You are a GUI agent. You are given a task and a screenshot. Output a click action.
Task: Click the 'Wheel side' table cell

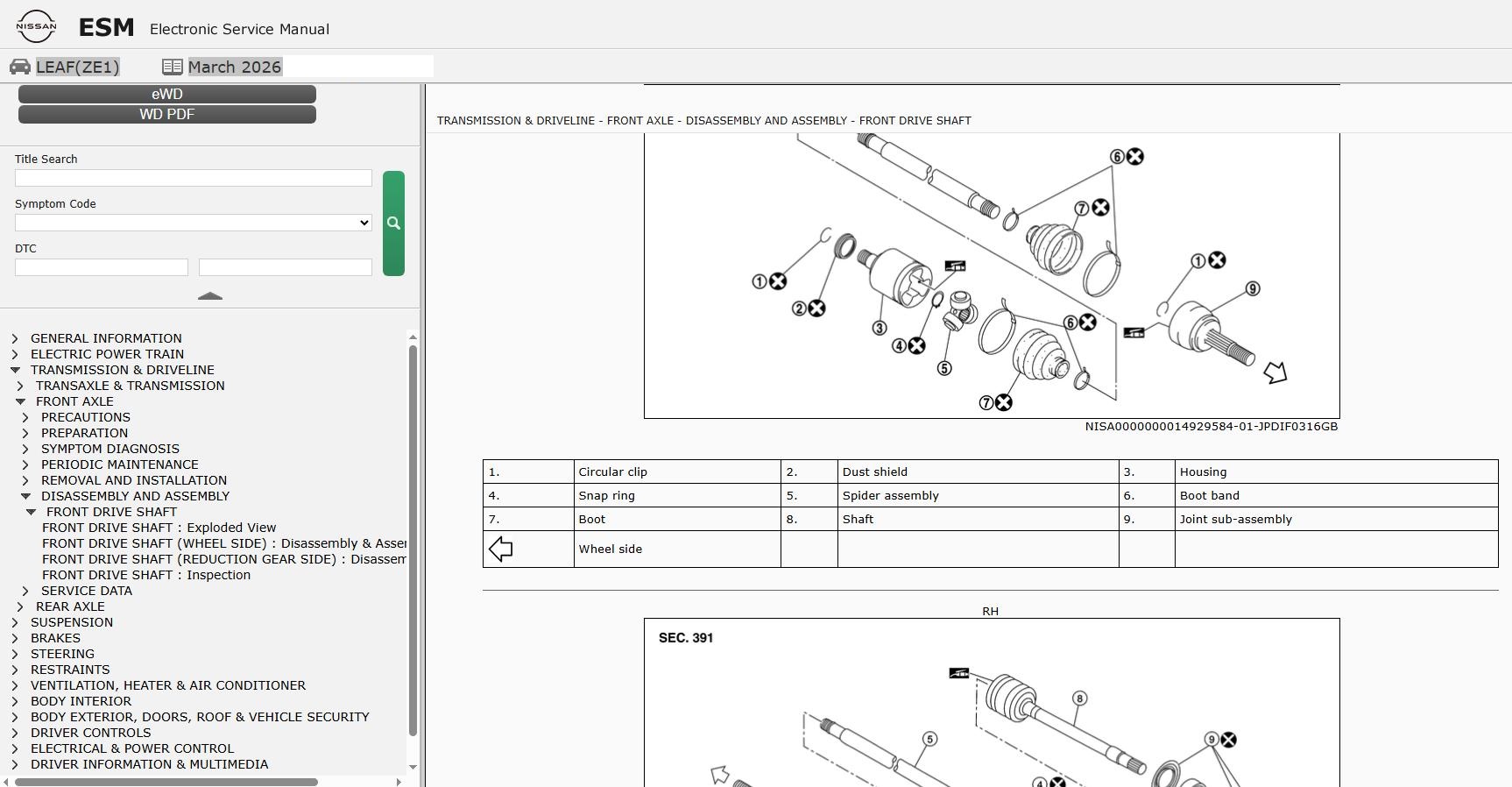(x=677, y=549)
